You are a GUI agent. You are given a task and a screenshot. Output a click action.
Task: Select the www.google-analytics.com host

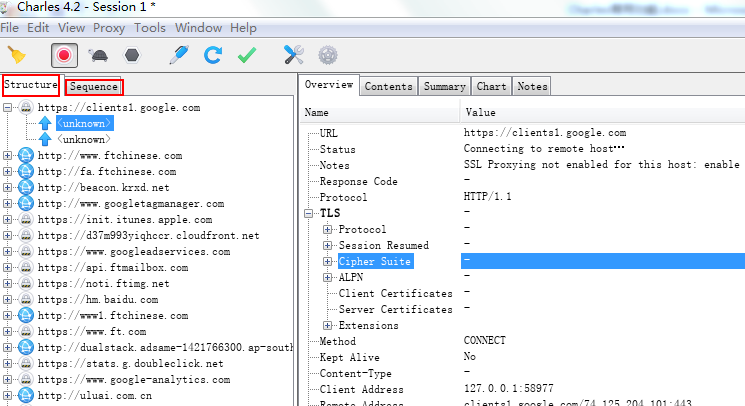point(134,379)
